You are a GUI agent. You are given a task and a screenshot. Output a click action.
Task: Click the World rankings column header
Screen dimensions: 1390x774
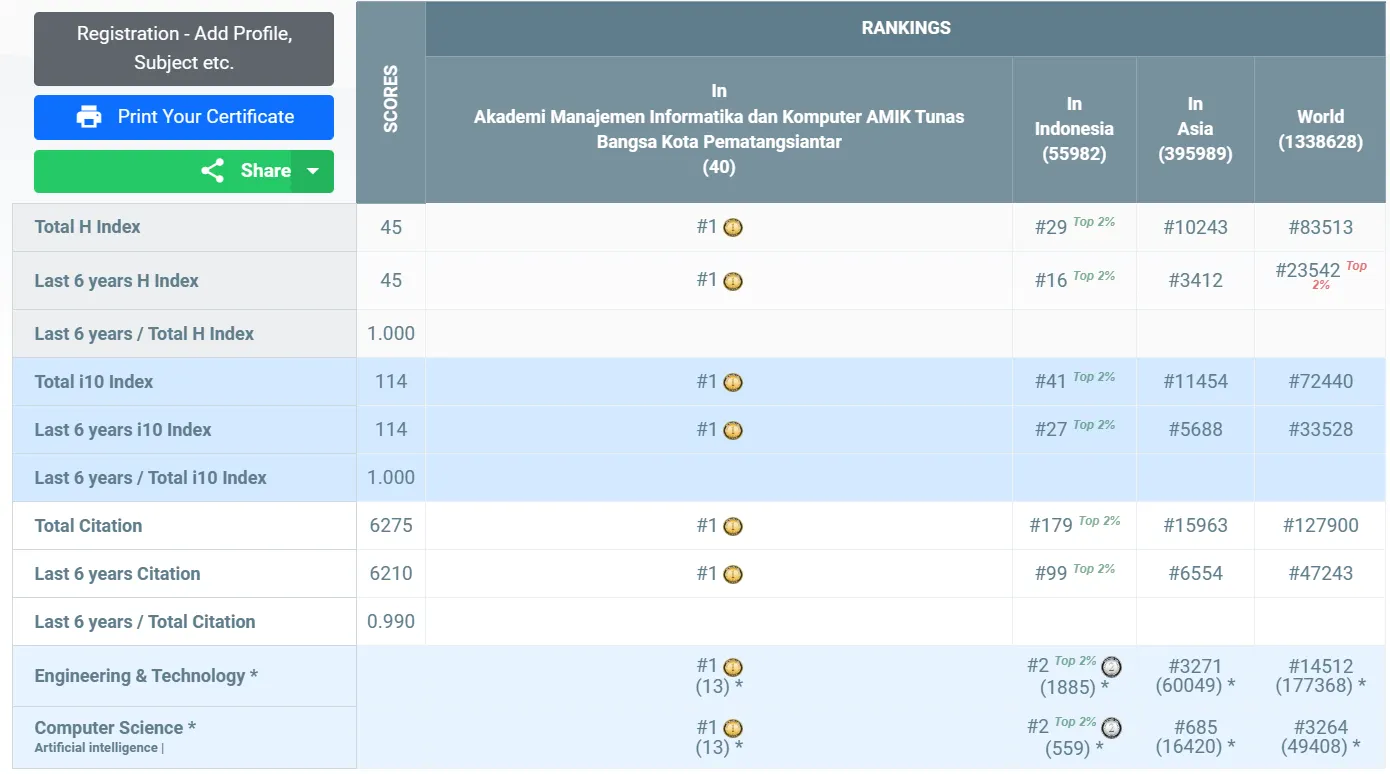[1320, 129]
